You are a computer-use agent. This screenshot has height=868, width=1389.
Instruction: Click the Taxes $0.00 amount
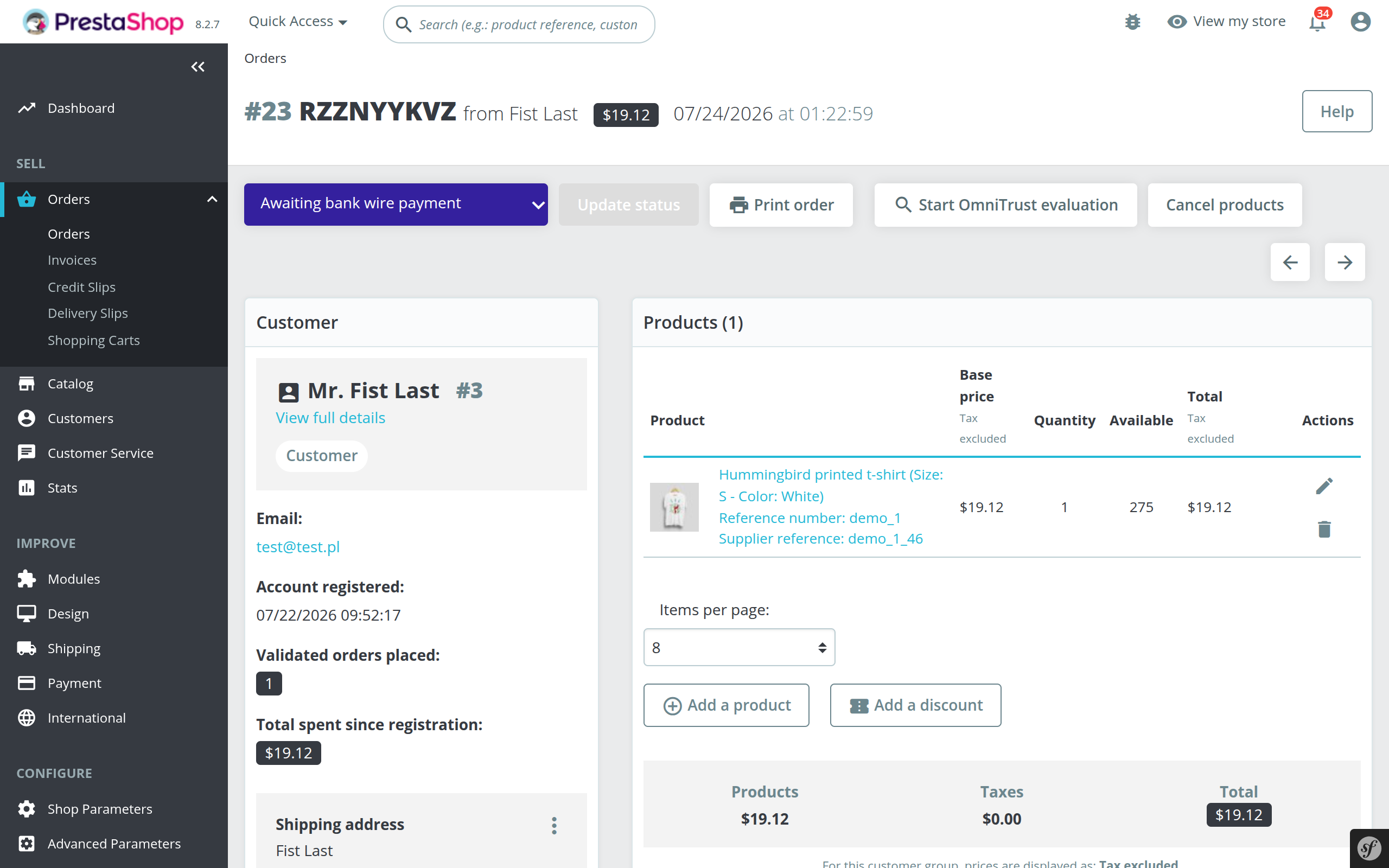coord(1002,819)
